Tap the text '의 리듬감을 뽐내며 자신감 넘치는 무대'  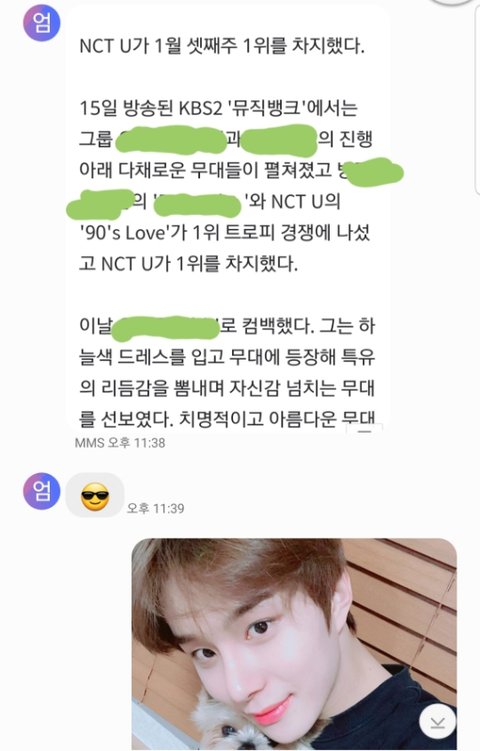click(227, 388)
